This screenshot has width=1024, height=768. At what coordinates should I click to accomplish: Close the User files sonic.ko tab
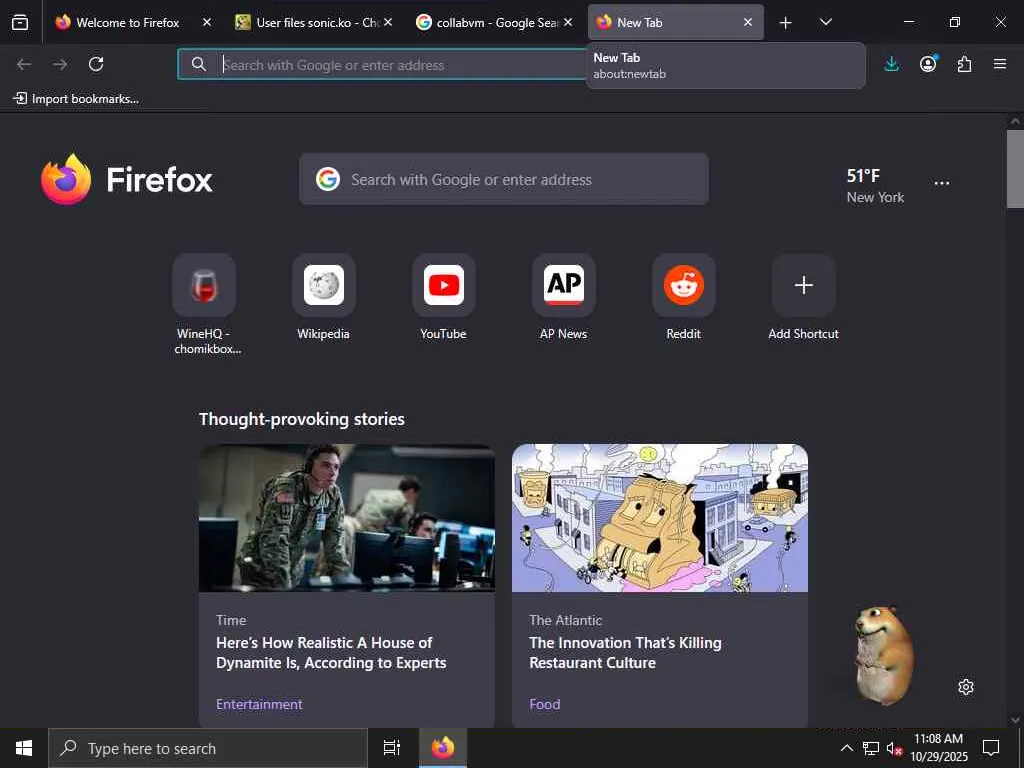tap(388, 22)
